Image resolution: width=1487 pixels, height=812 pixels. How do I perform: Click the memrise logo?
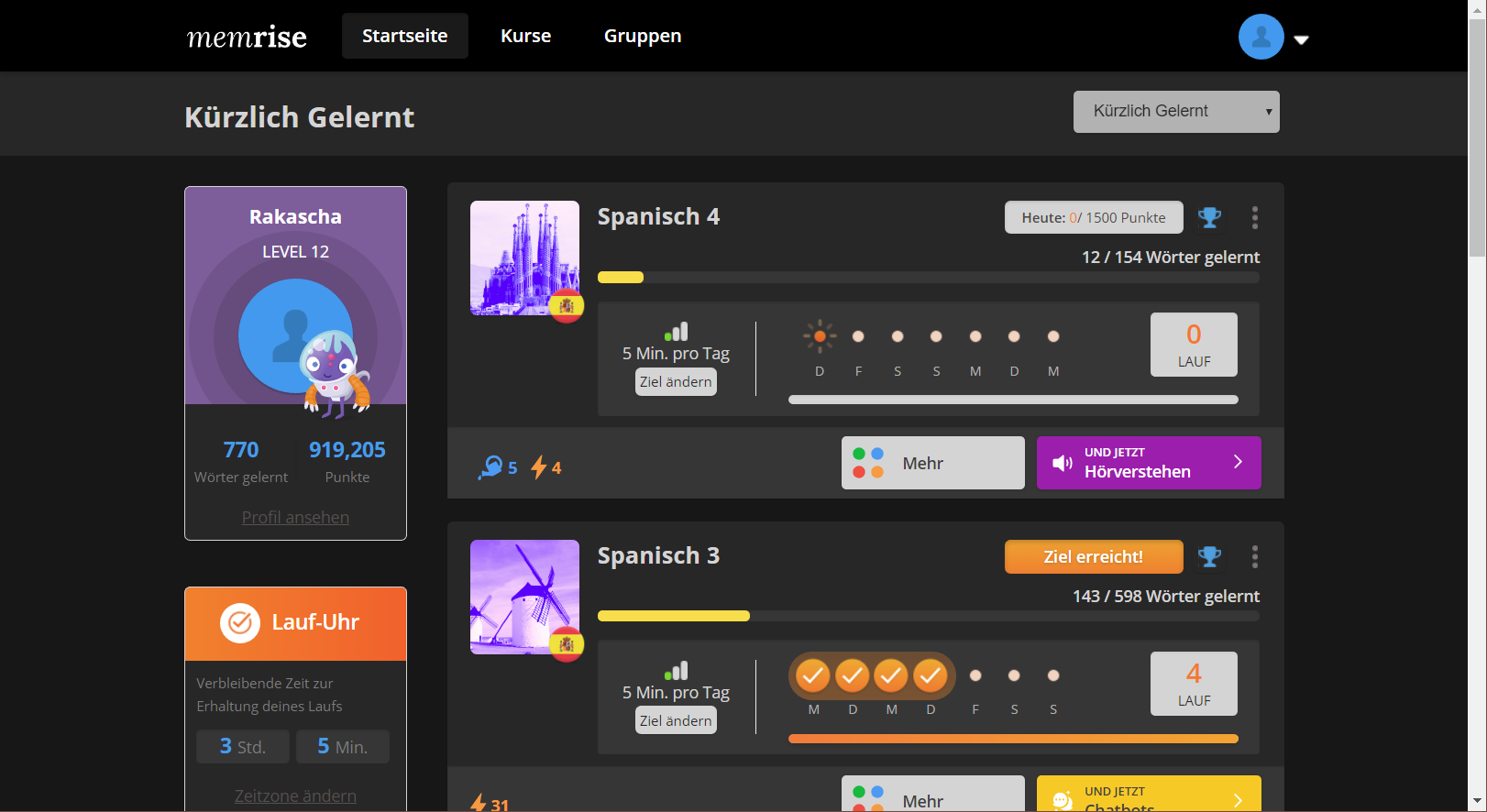click(247, 37)
